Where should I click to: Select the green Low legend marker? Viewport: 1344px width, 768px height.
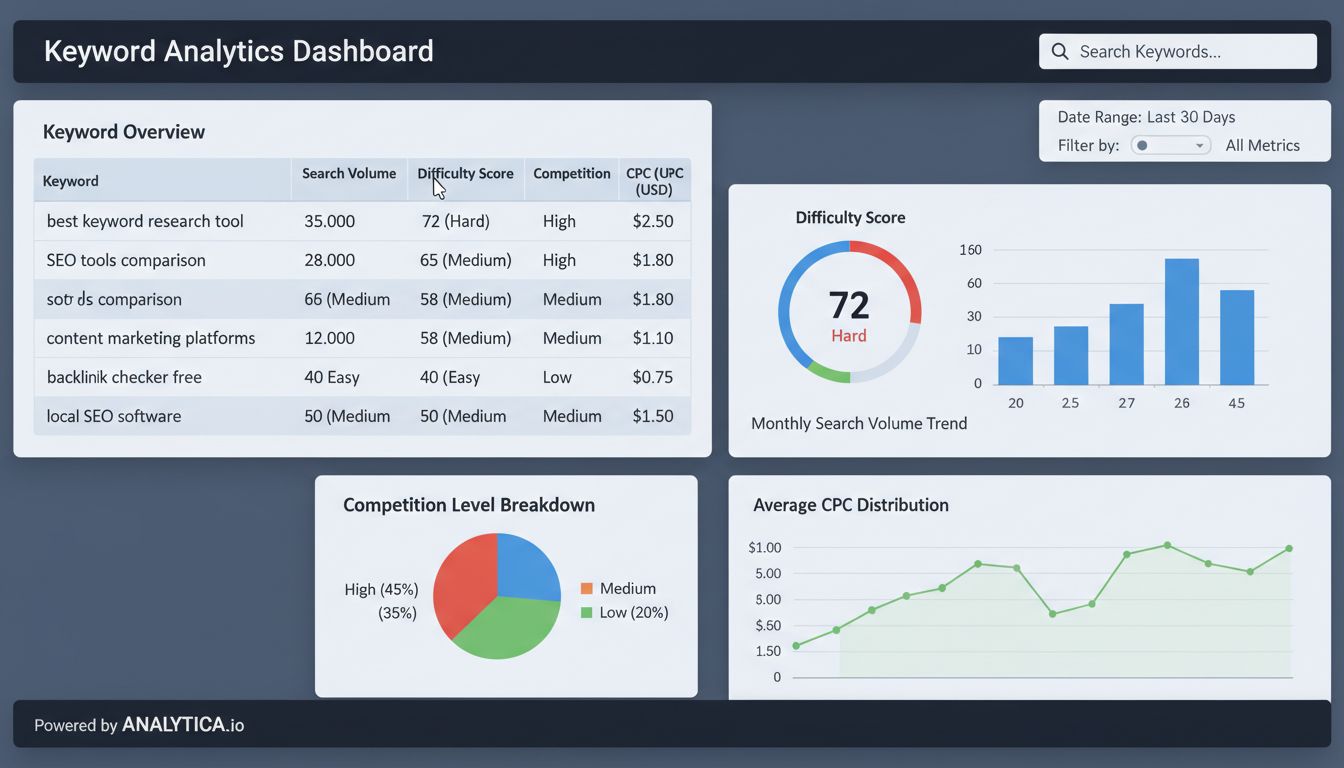pos(586,612)
